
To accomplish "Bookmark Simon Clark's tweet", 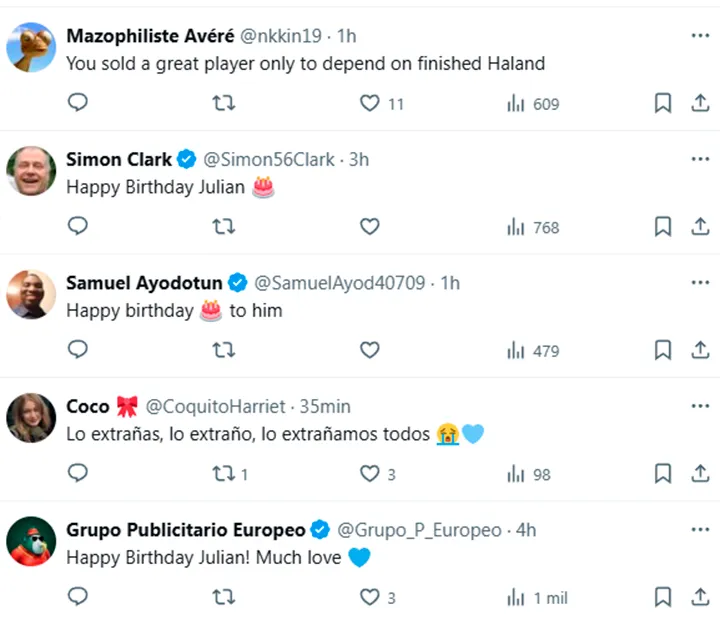I will pyautogui.click(x=662, y=227).
